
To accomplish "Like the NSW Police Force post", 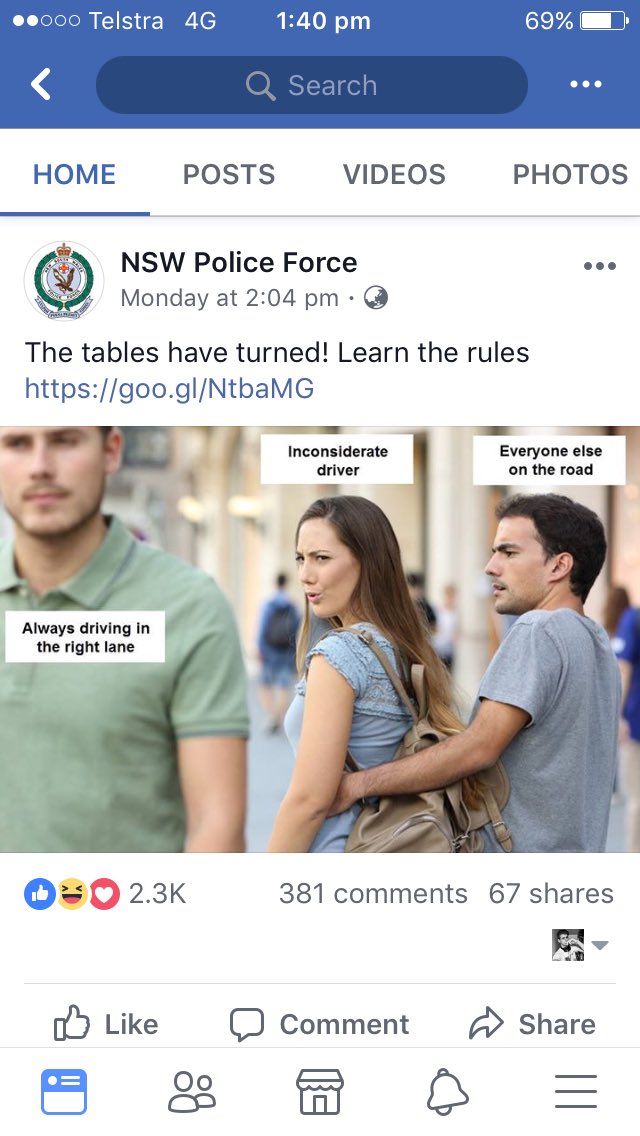I will (106, 1024).
